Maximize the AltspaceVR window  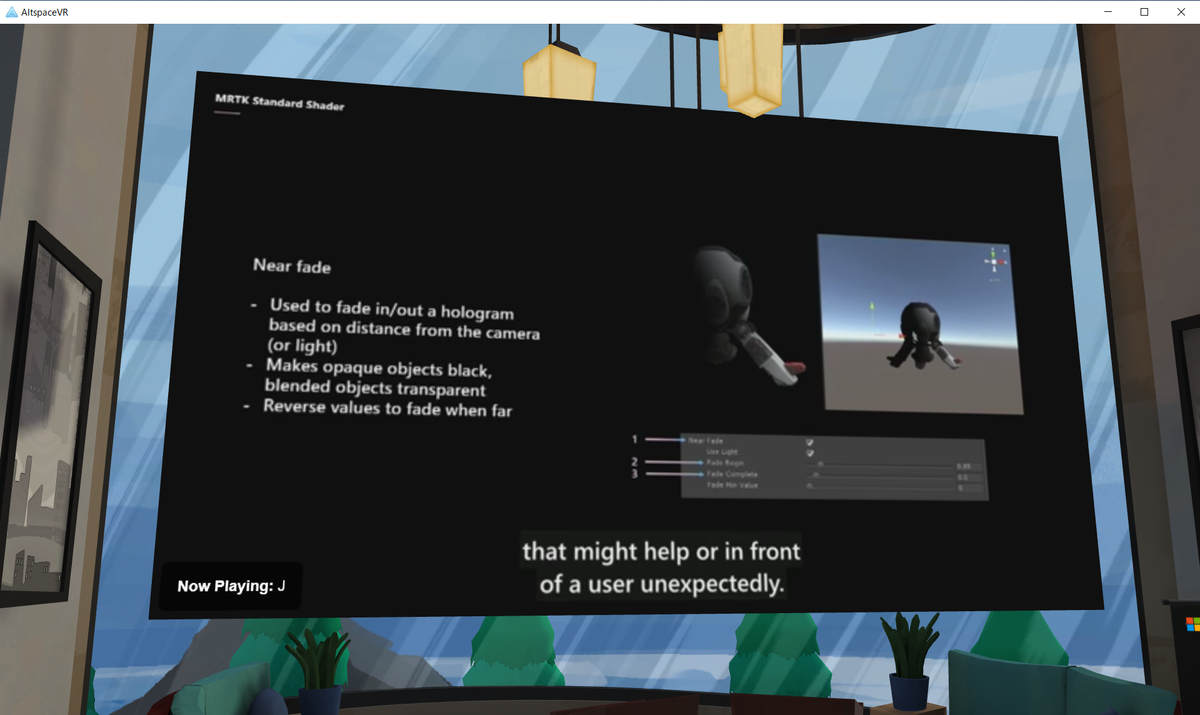1144,11
